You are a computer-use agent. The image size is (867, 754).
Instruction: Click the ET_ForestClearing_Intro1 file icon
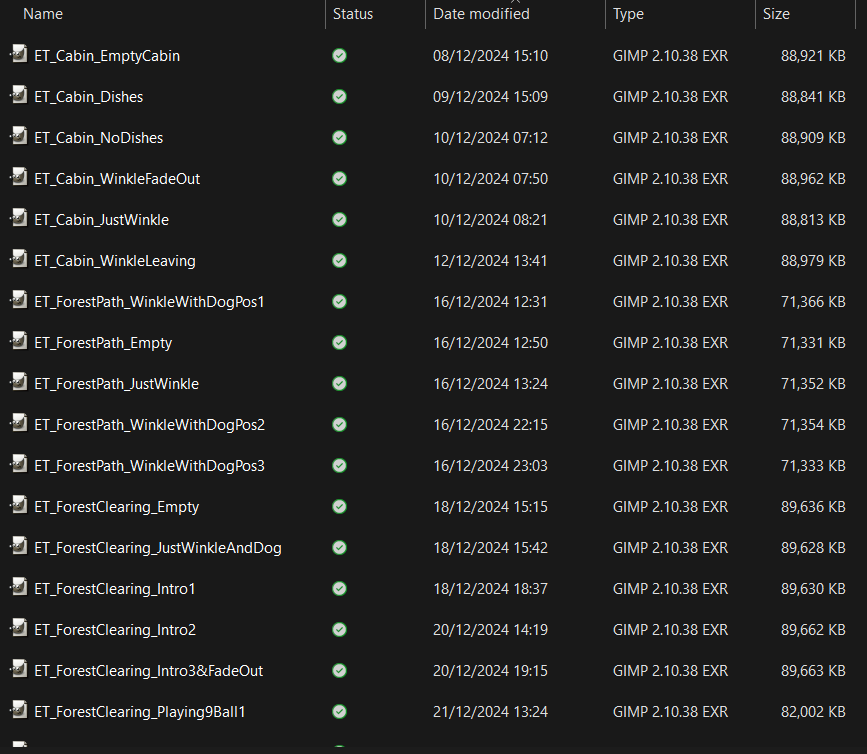point(18,588)
